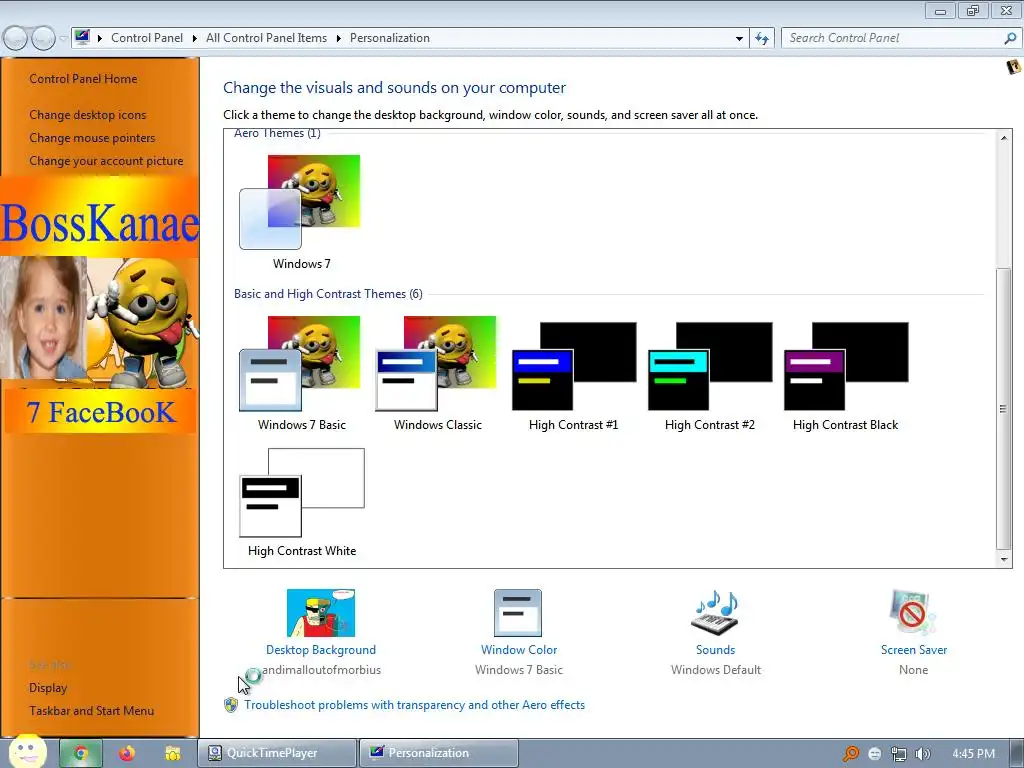
Task: Click the Personalization taskbar button
Action: click(x=439, y=753)
